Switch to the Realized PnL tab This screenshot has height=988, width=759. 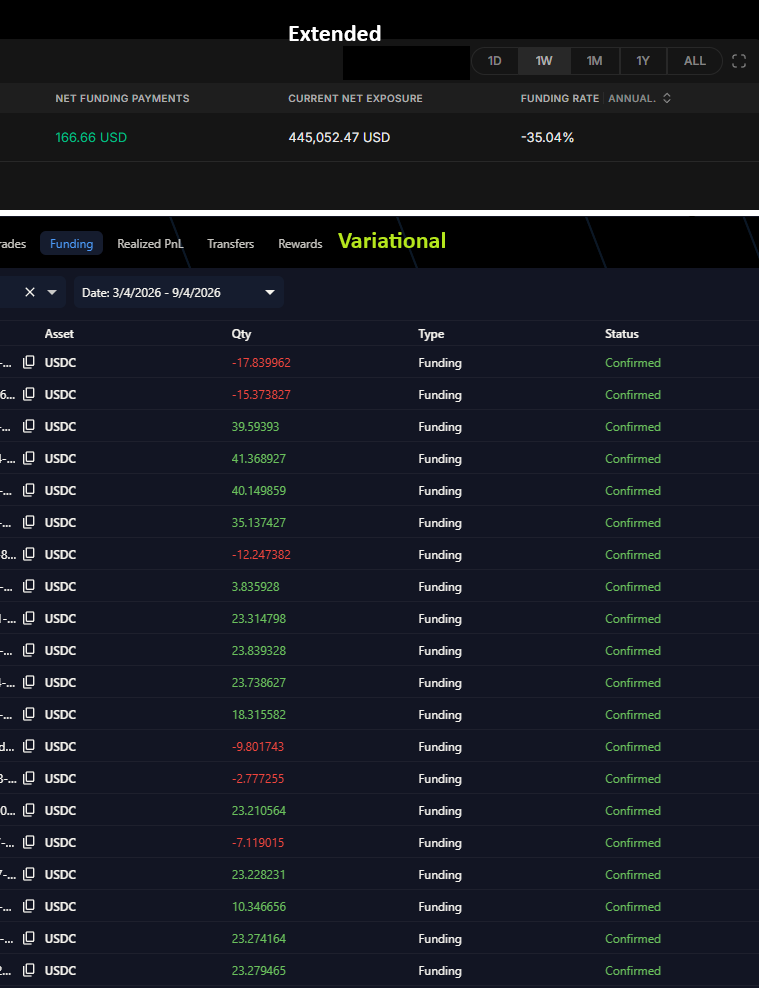point(150,244)
